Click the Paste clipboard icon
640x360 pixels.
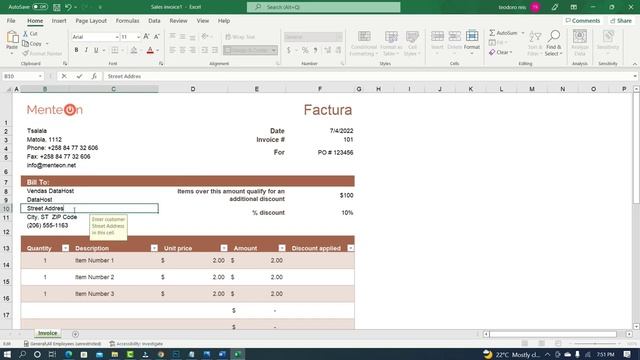(12, 38)
